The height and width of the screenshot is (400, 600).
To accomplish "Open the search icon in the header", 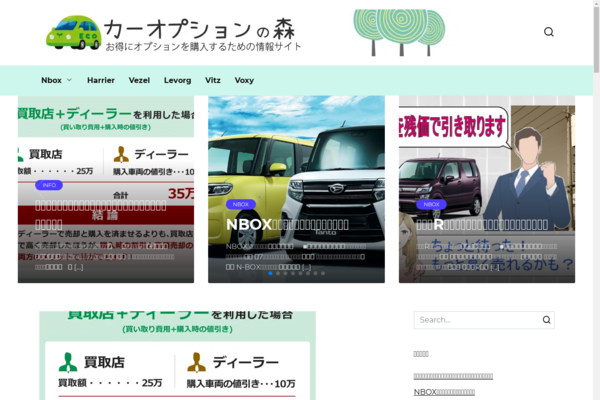I will coord(549,32).
